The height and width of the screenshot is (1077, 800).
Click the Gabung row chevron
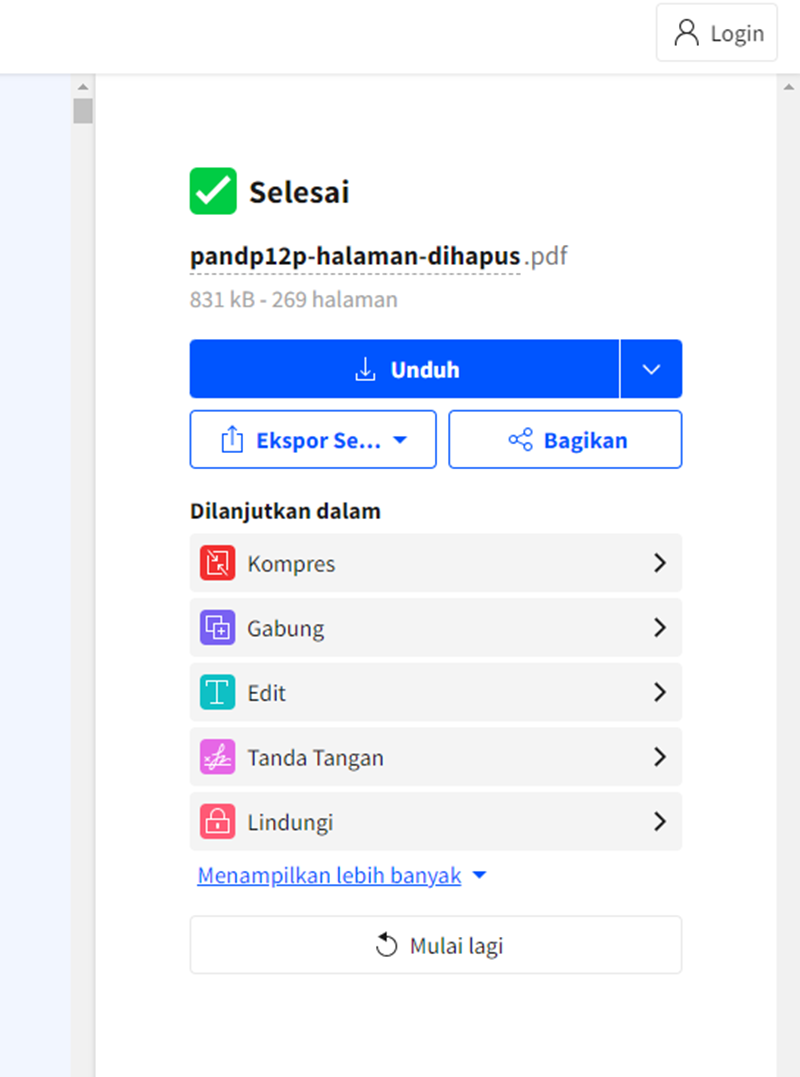[660, 628]
